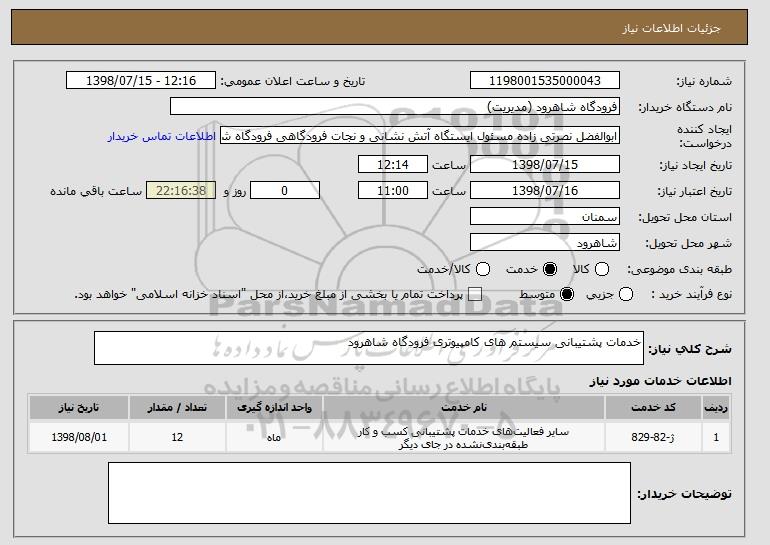Open buyer contact info link اطلاعات تماس خریدار
770x545 pixels.
[x=162, y=136]
